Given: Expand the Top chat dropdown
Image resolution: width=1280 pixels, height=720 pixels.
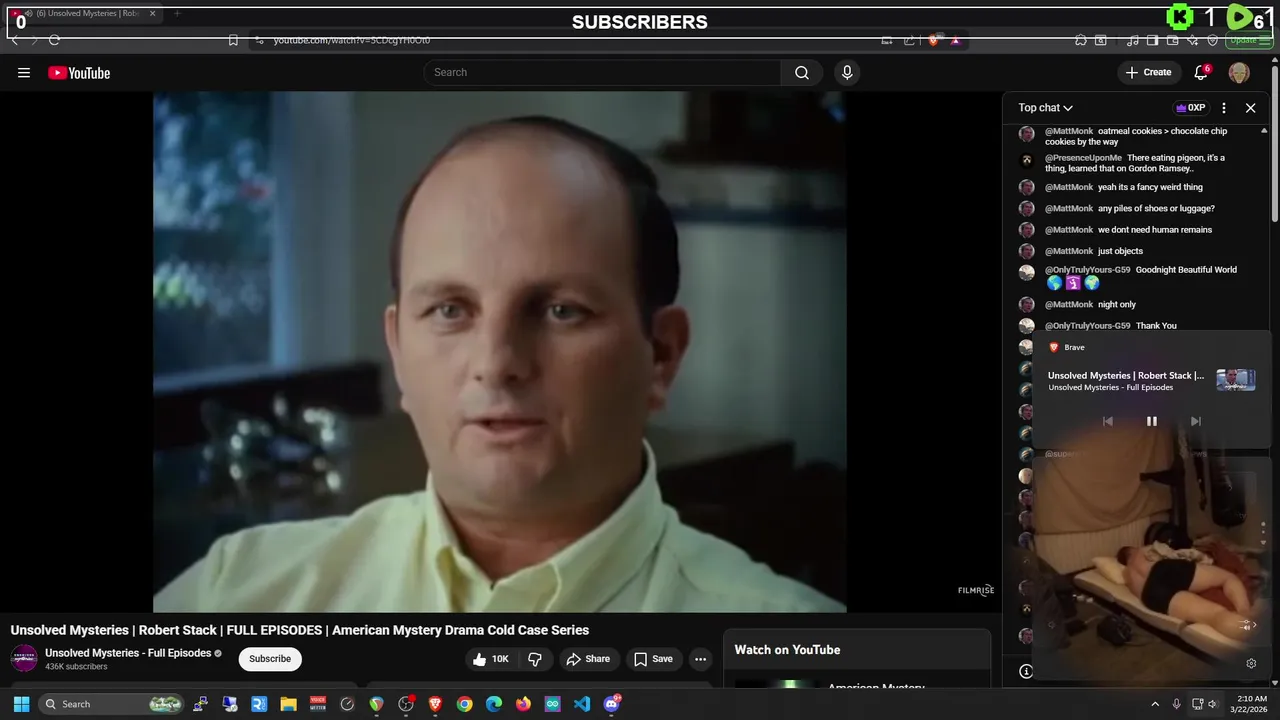Looking at the screenshot, I should click(1045, 107).
